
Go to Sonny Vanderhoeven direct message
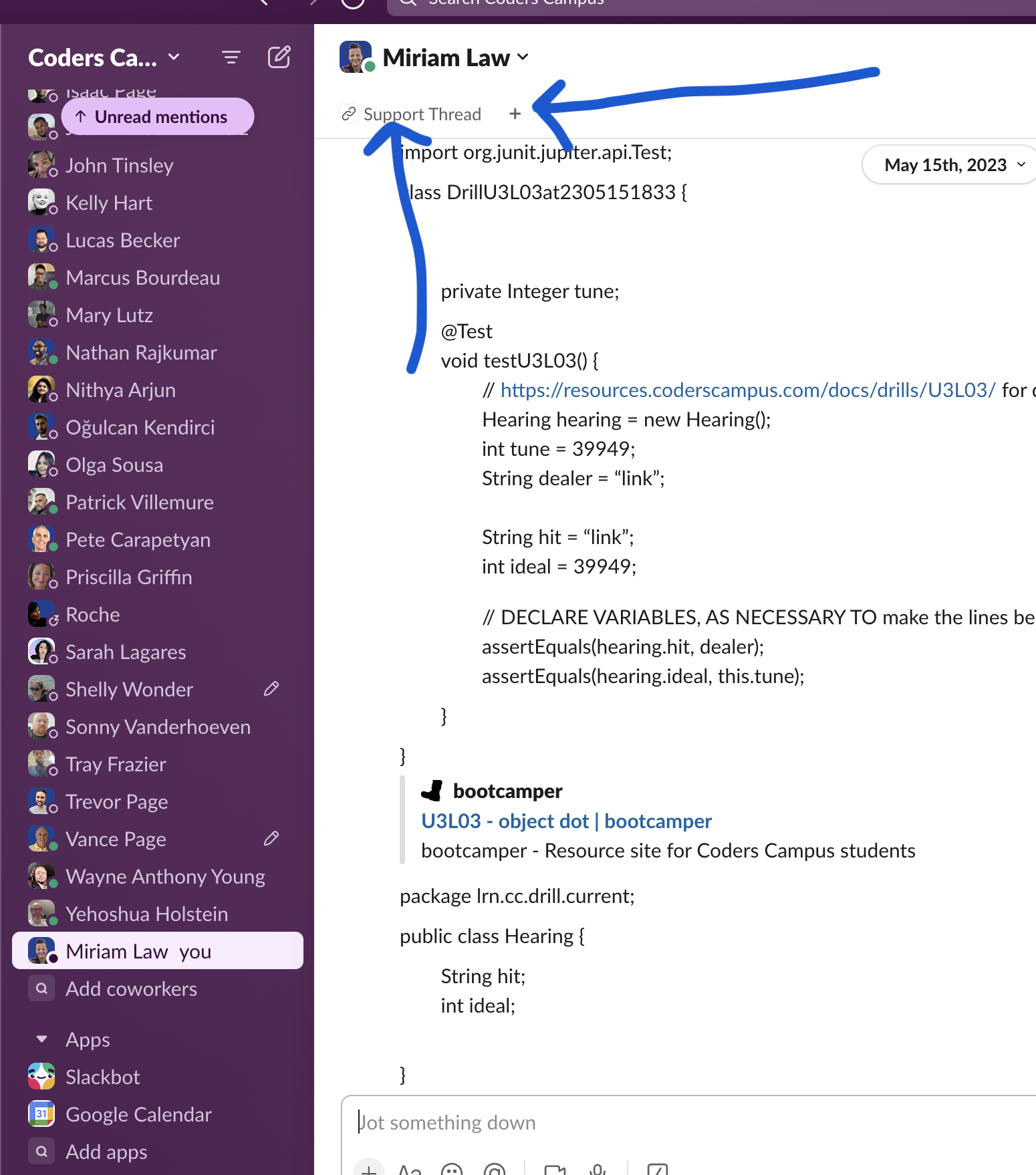tap(158, 727)
